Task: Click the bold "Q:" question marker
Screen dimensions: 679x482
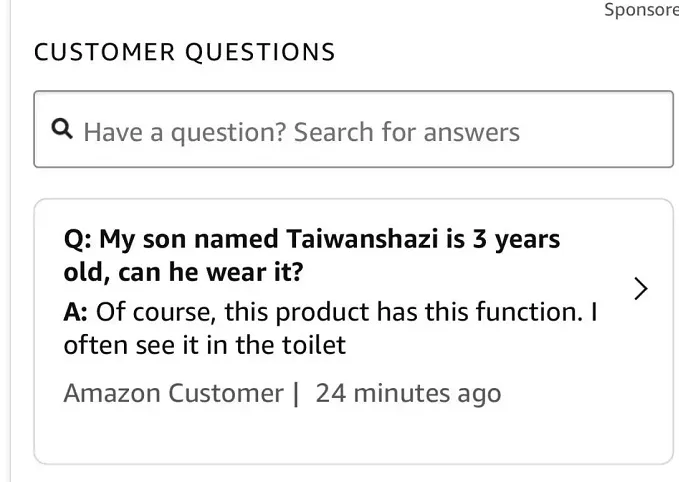Action: (x=77, y=240)
